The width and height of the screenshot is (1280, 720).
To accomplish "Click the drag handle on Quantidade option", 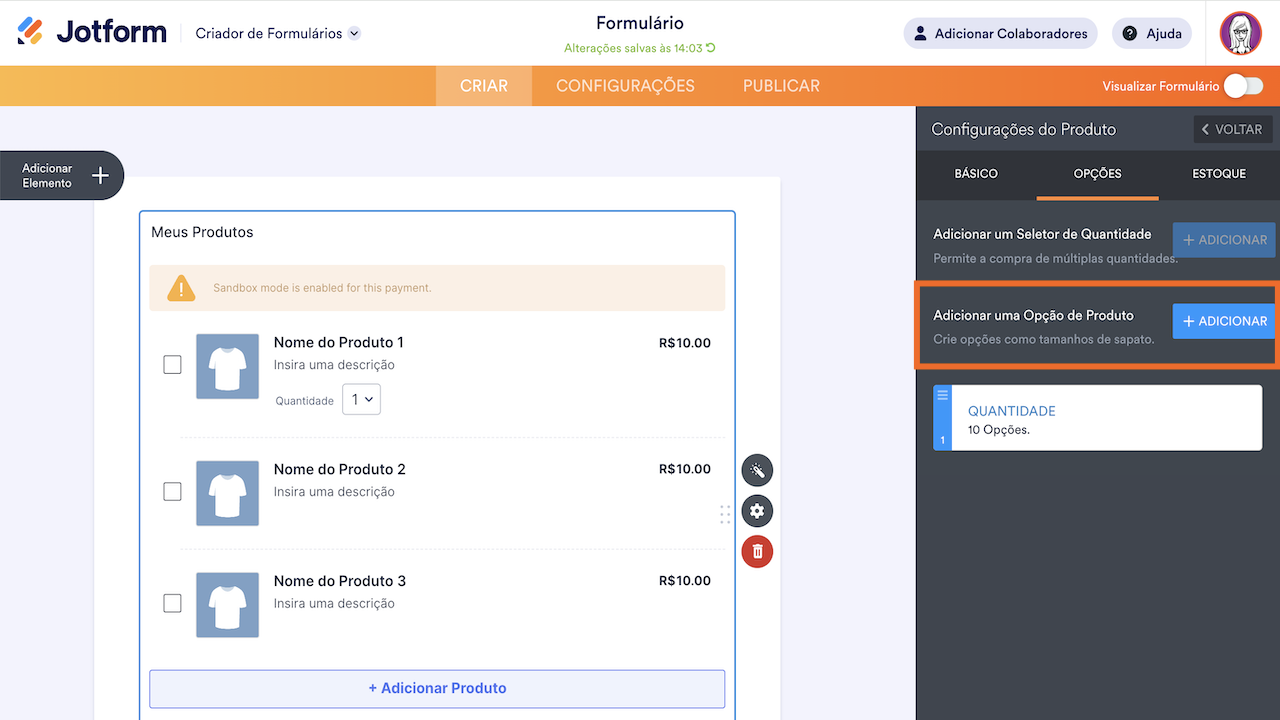I will tap(942, 396).
